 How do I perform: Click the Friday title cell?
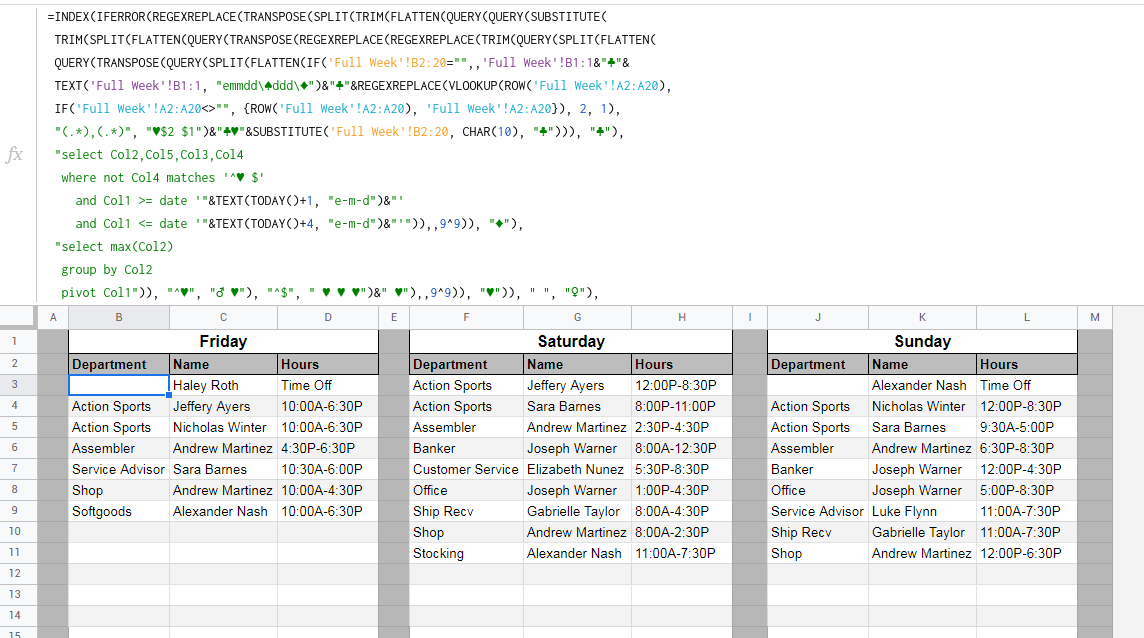pos(223,341)
